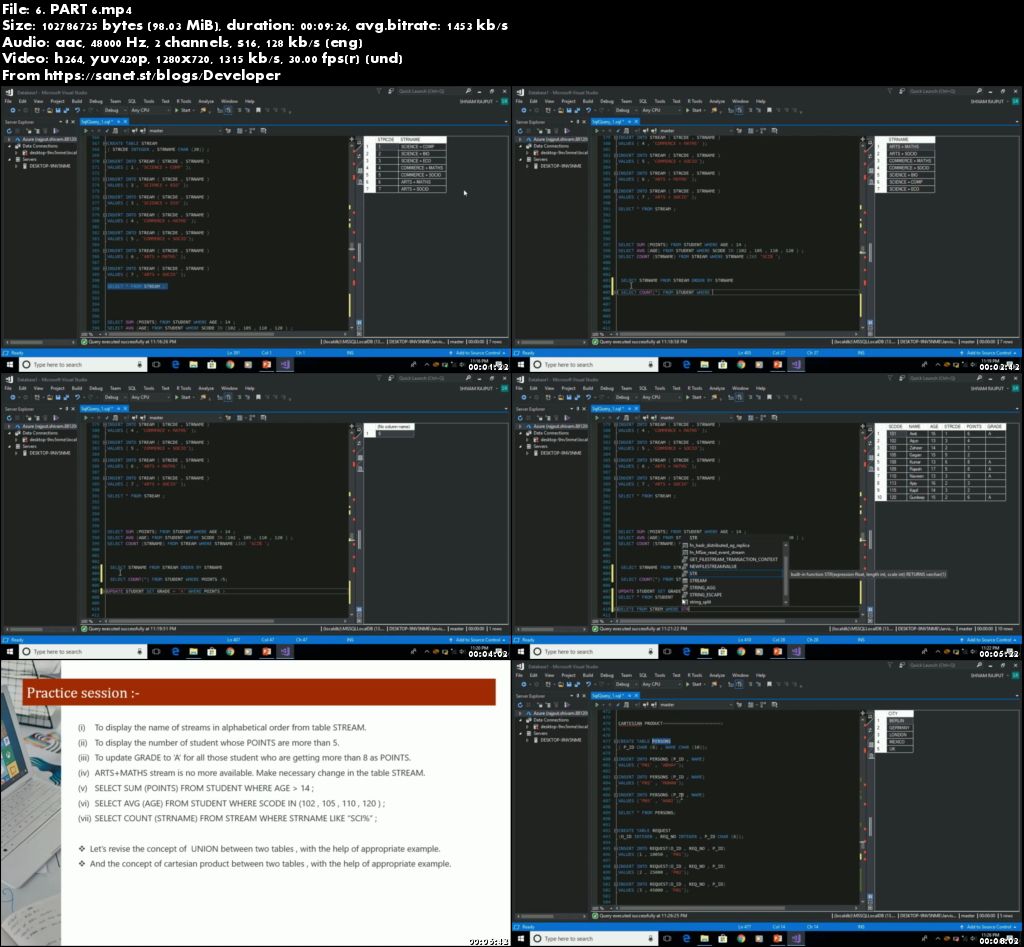
Task: Click Add to Source Control in 00:08:02 frame
Action: (x=989, y=927)
